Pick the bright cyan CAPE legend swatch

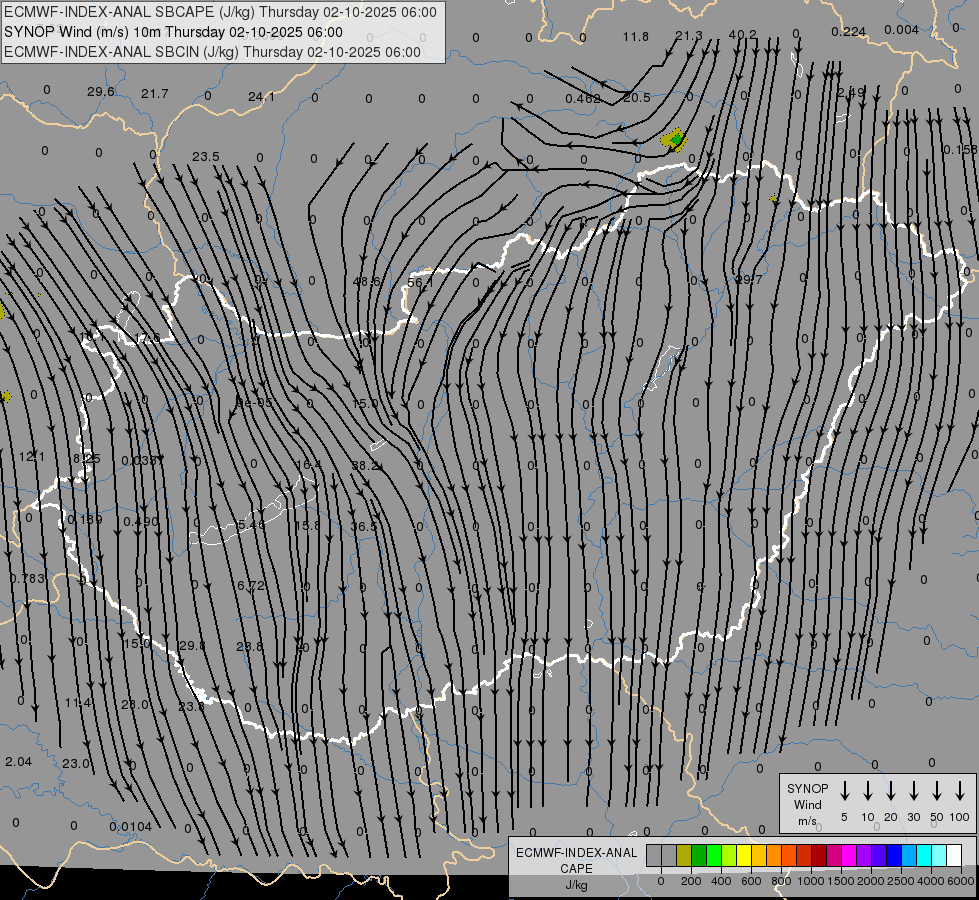(923, 855)
